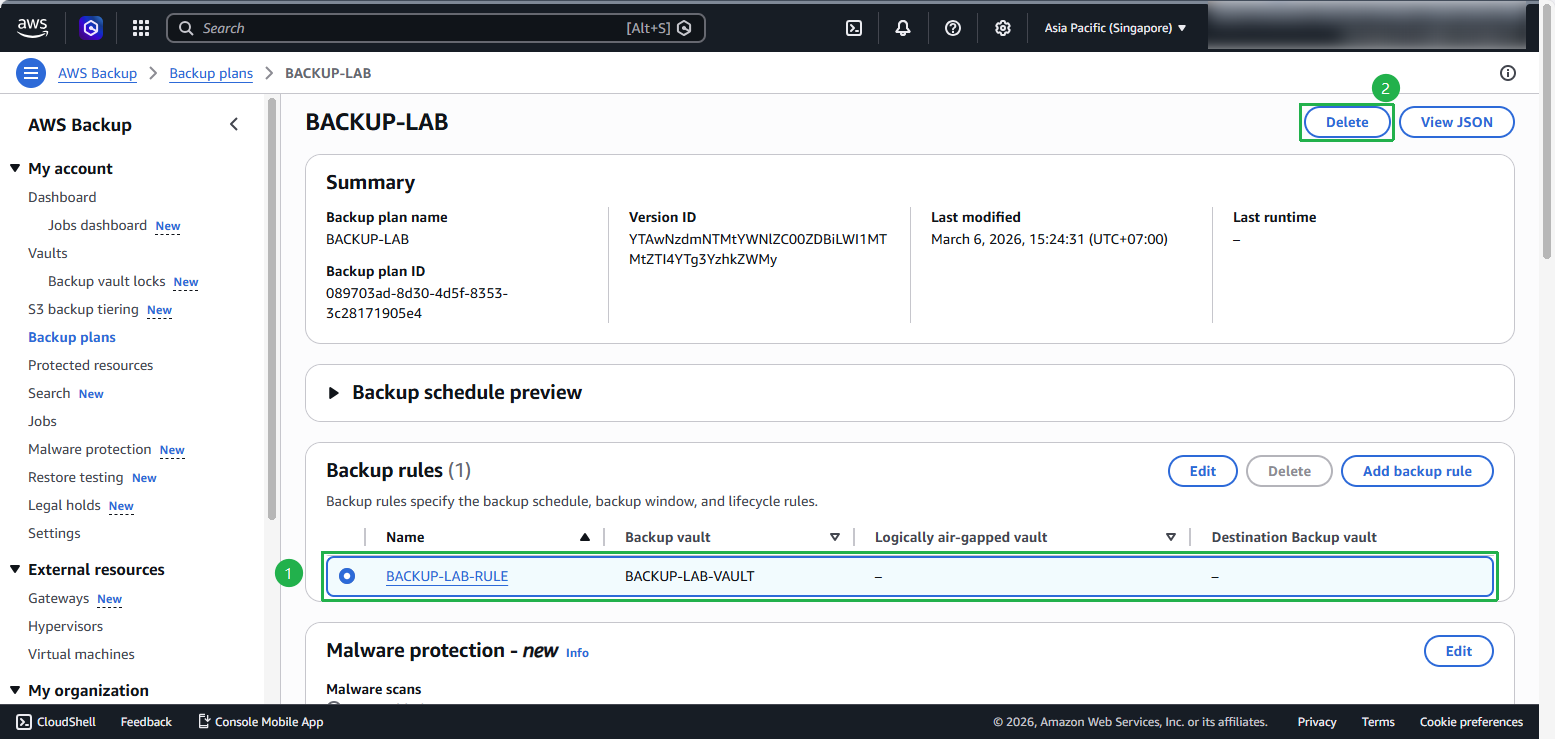
Task: Focus the top Search input field
Action: pos(436,28)
